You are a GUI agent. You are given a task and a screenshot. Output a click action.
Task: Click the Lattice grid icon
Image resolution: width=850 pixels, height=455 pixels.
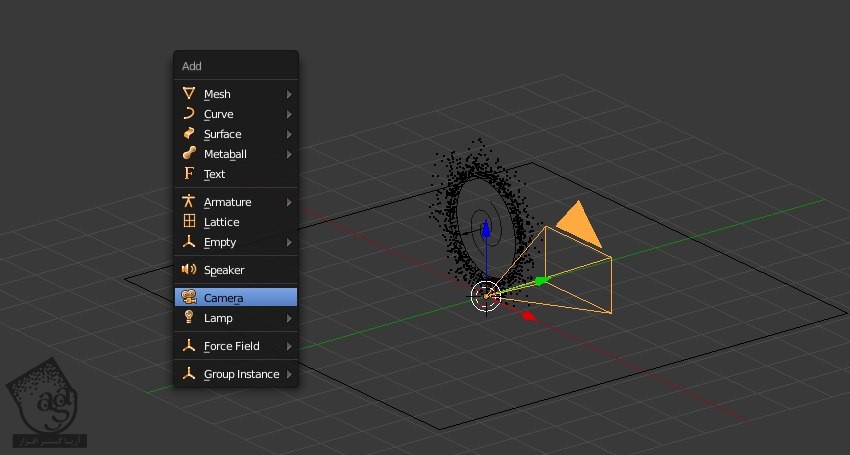click(x=189, y=221)
